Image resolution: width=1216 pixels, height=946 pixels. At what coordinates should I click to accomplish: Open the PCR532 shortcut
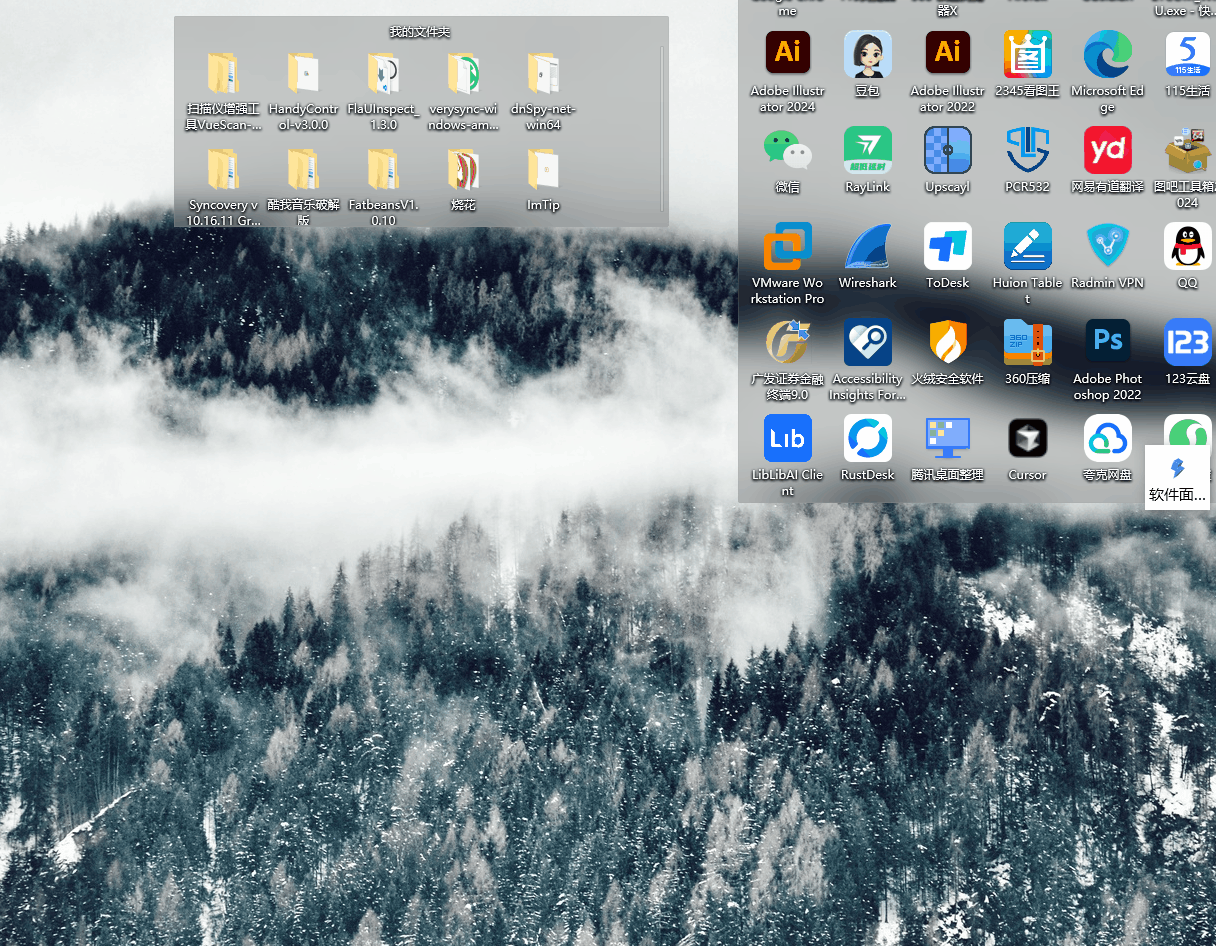(1028, 160)
